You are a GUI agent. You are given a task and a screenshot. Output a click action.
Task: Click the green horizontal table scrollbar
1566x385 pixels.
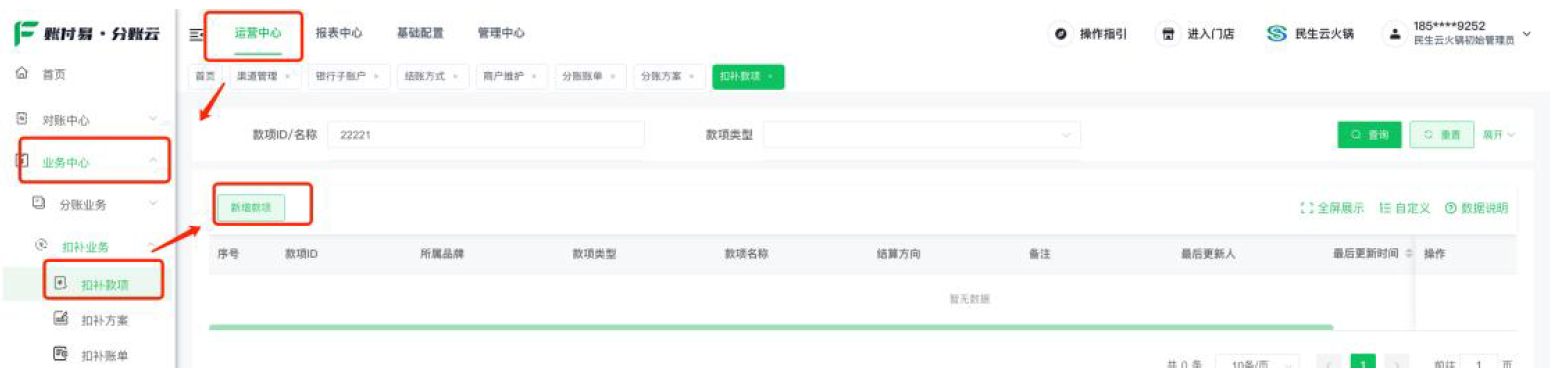(771, 326)
